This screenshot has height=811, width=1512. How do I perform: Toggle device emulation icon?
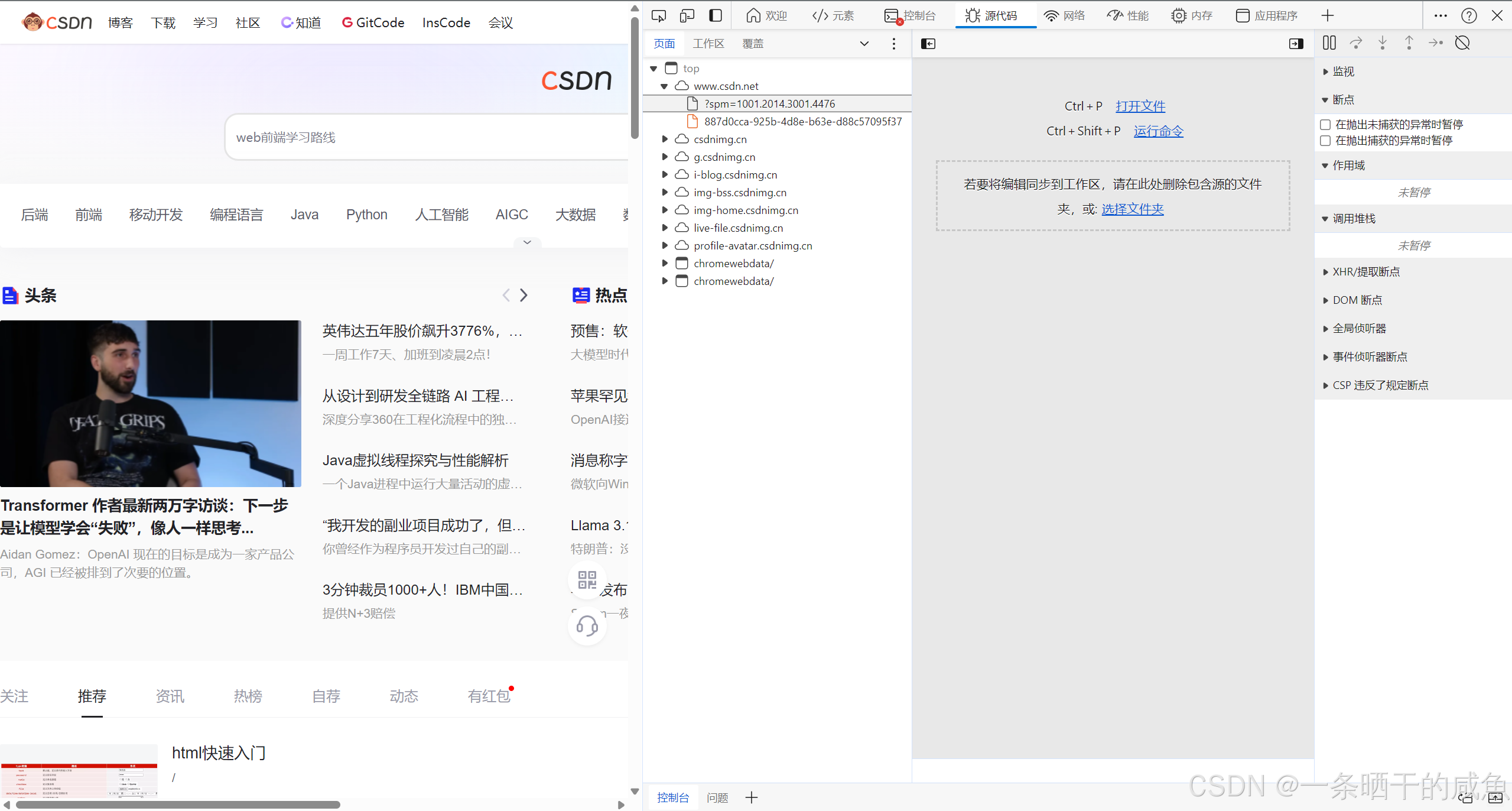(687, 15)
